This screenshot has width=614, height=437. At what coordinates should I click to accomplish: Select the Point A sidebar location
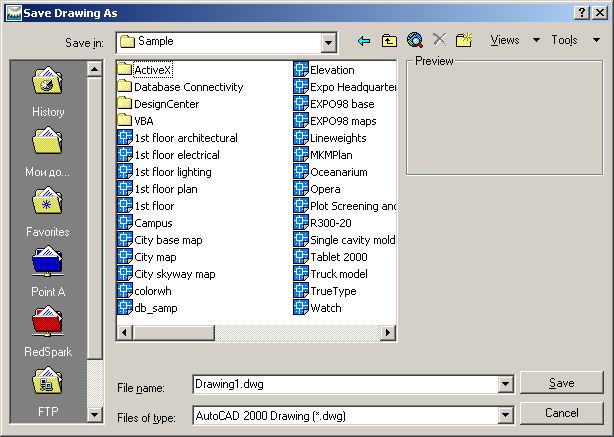[48, 271]
